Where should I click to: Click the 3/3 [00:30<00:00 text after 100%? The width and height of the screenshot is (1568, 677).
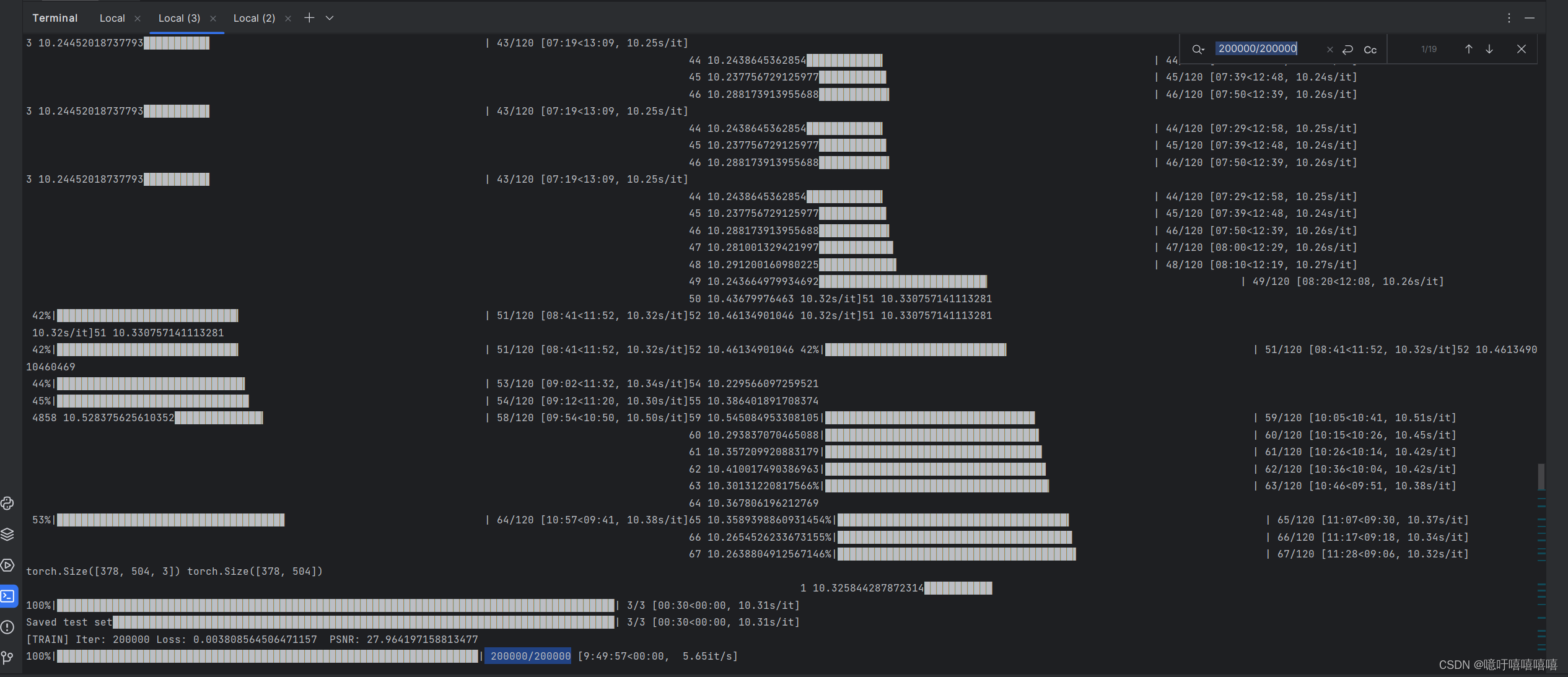pos(713,605)
